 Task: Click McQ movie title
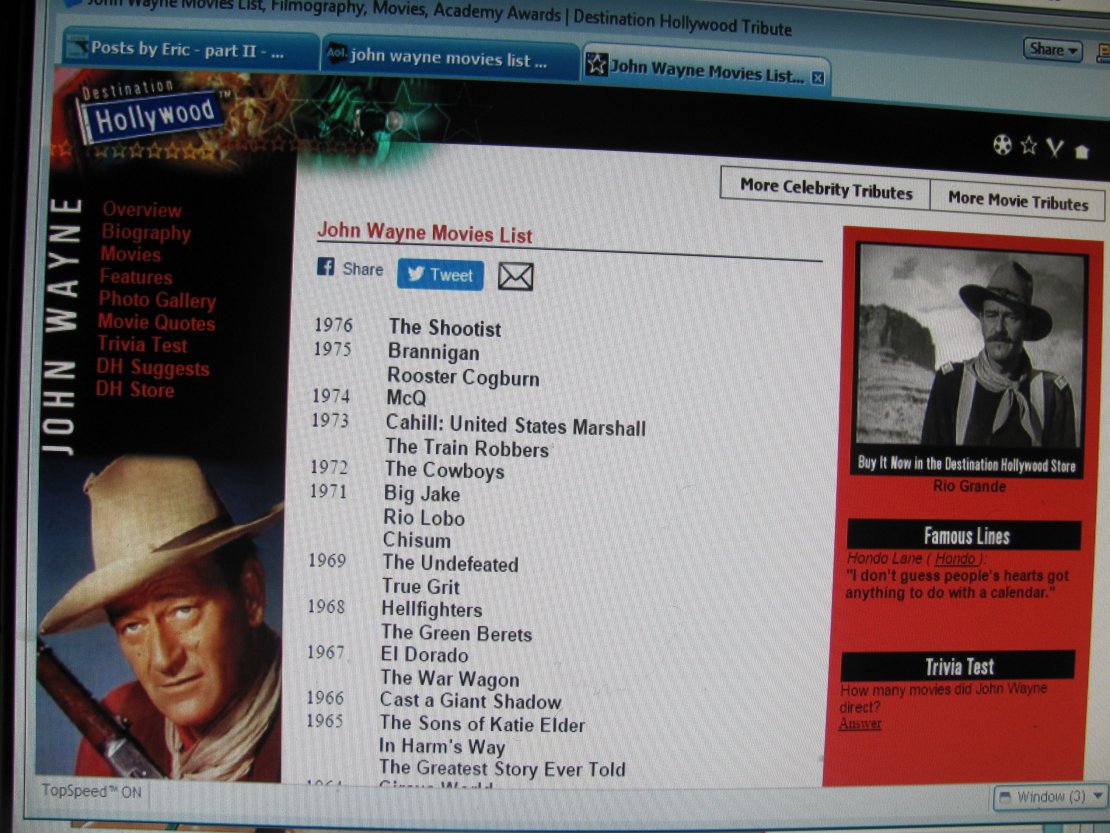[x=406, y=398]
